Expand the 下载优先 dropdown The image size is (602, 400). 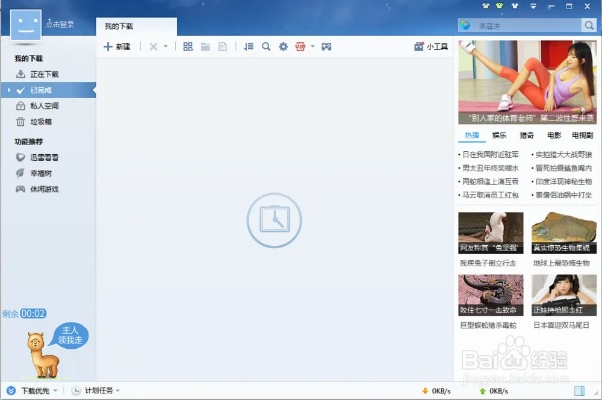(55, 390)
